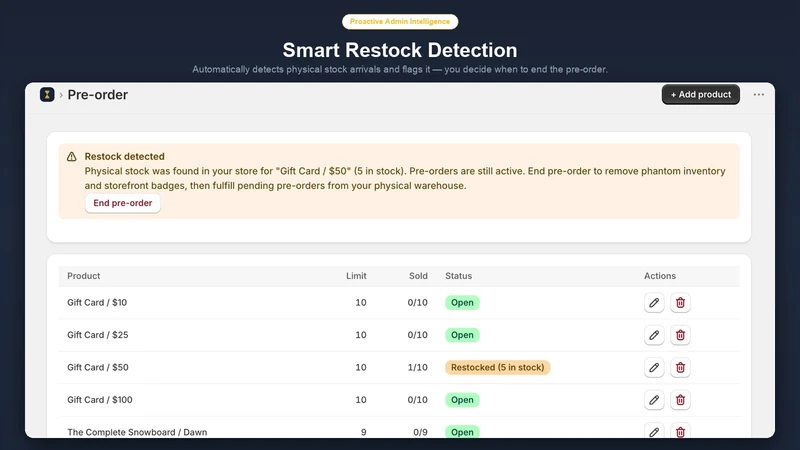800x450 pixels.
Task: Click the Pre-order breadcrumb title
Action: (x=97, y=95)
